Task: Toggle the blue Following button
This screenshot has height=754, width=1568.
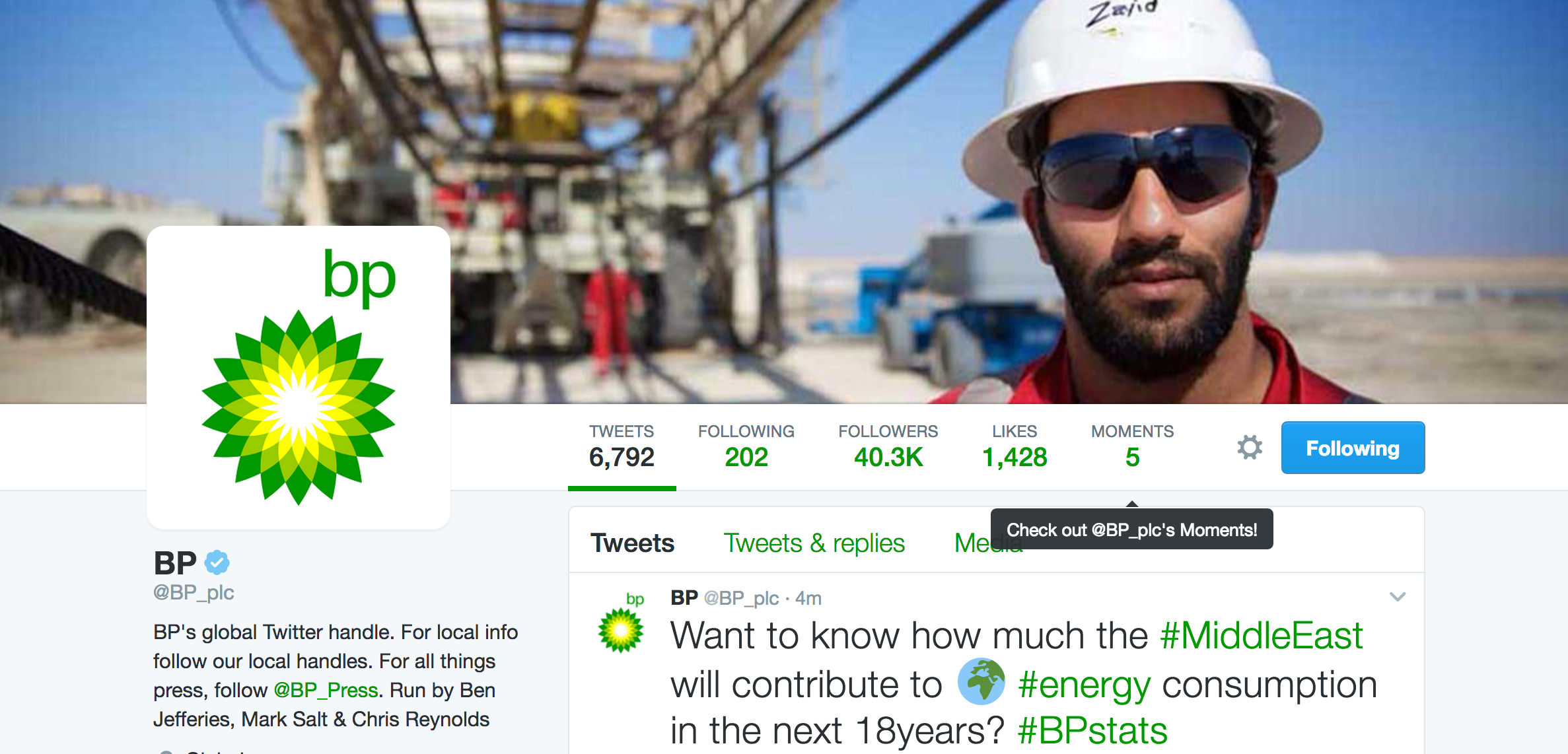Action: click(x=1353, y=448)
